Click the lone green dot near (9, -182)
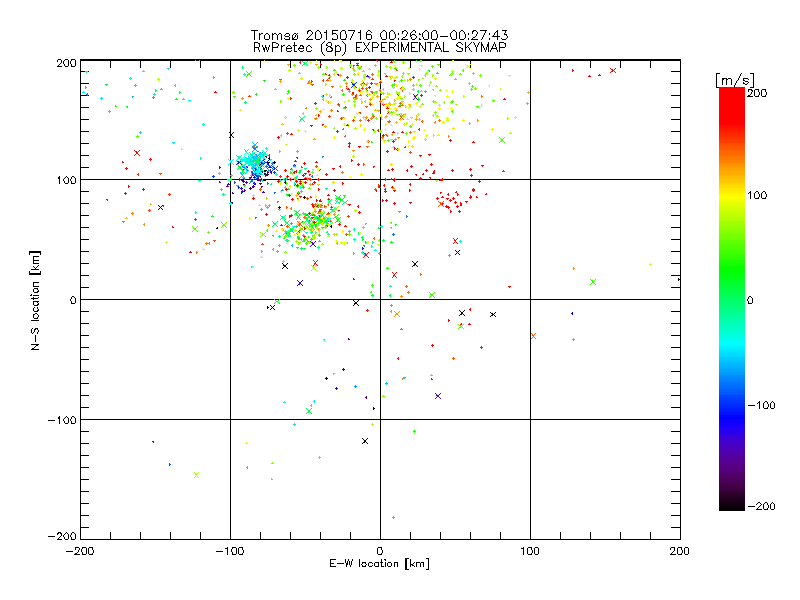Image resolution: width=800 pixels, height=600 pixels. click(393, 517)
